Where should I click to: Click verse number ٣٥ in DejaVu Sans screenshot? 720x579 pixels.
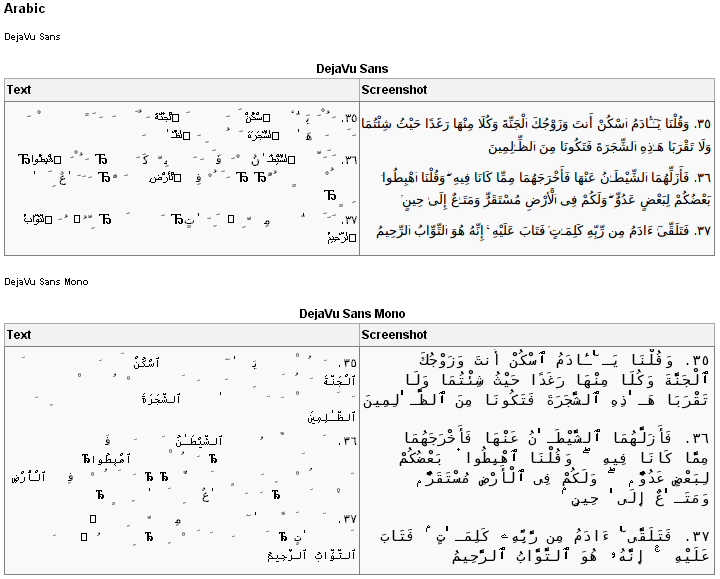pos(703,124)
